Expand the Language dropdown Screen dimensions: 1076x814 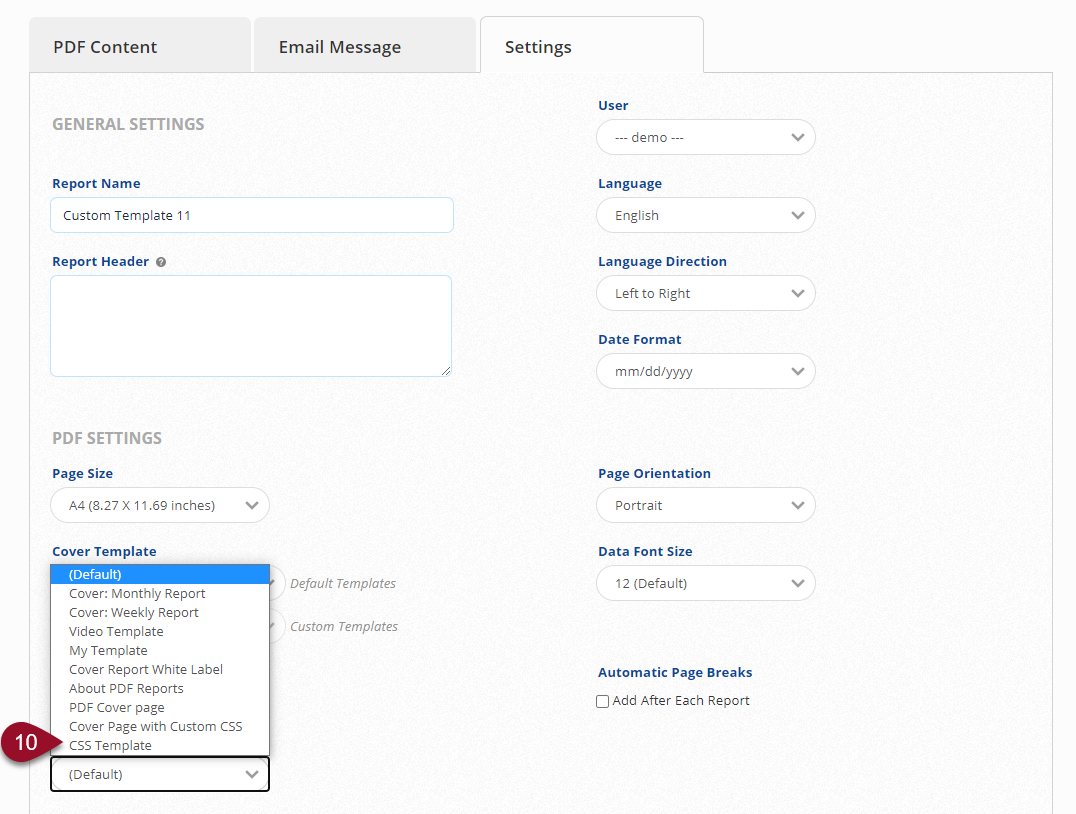coord(705,215)
